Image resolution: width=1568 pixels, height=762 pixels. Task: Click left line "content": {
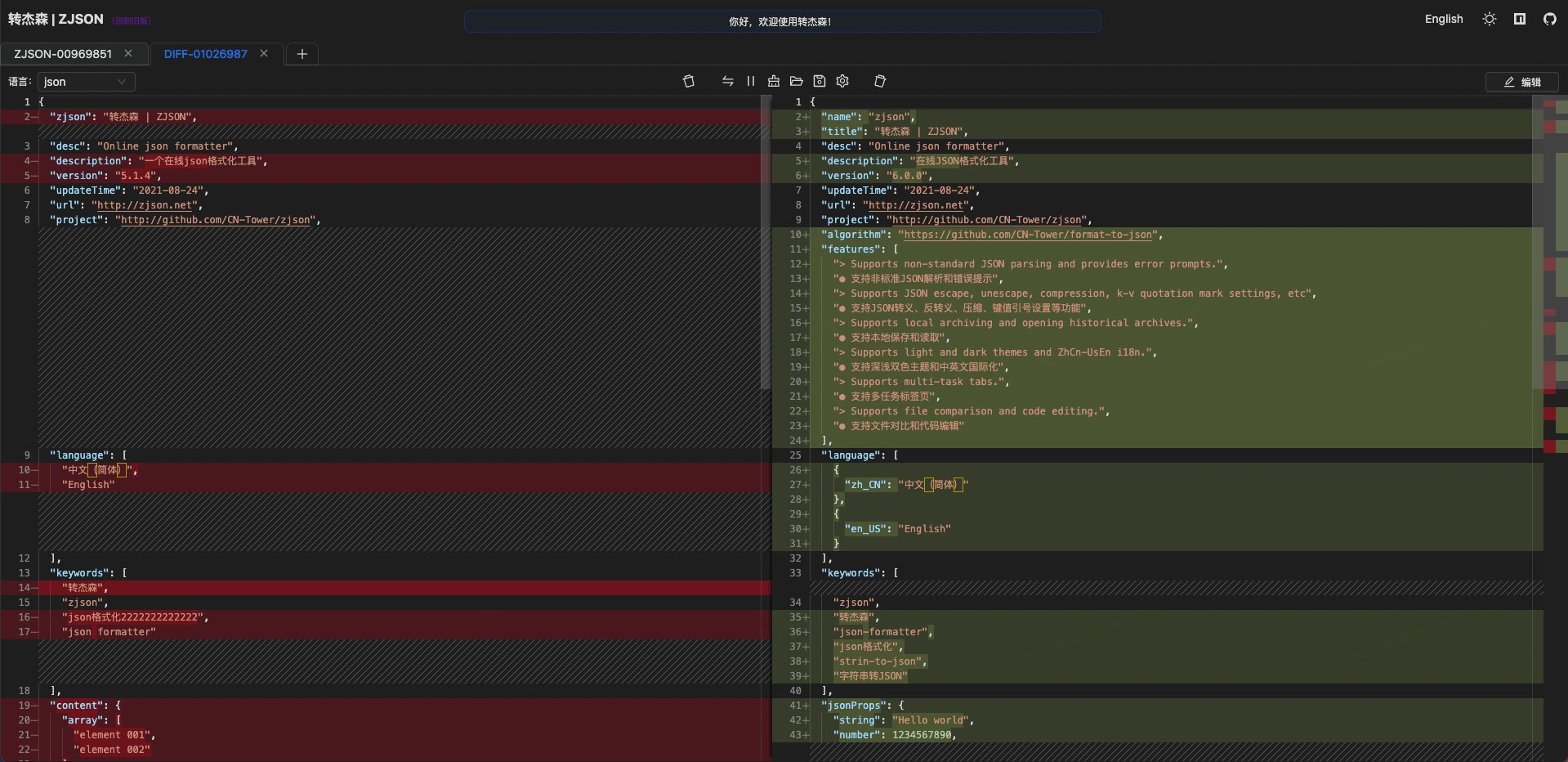point(85,706)
